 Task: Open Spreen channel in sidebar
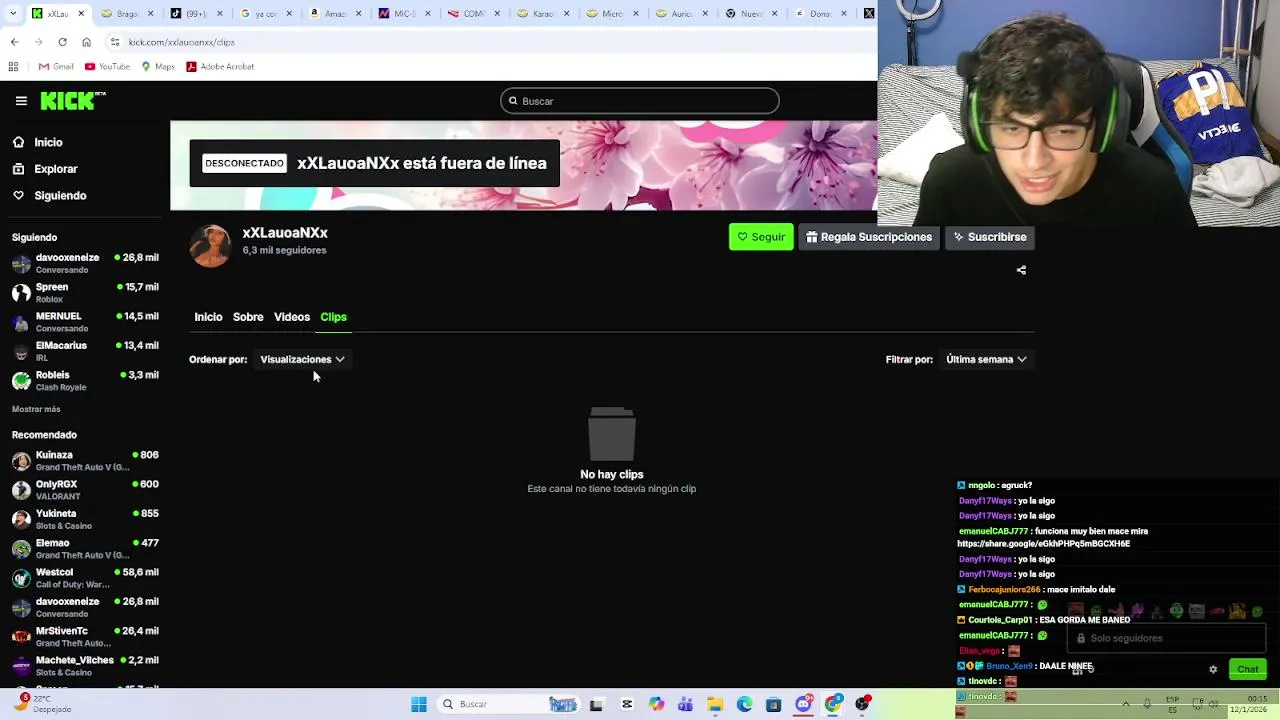coord(85,292)
